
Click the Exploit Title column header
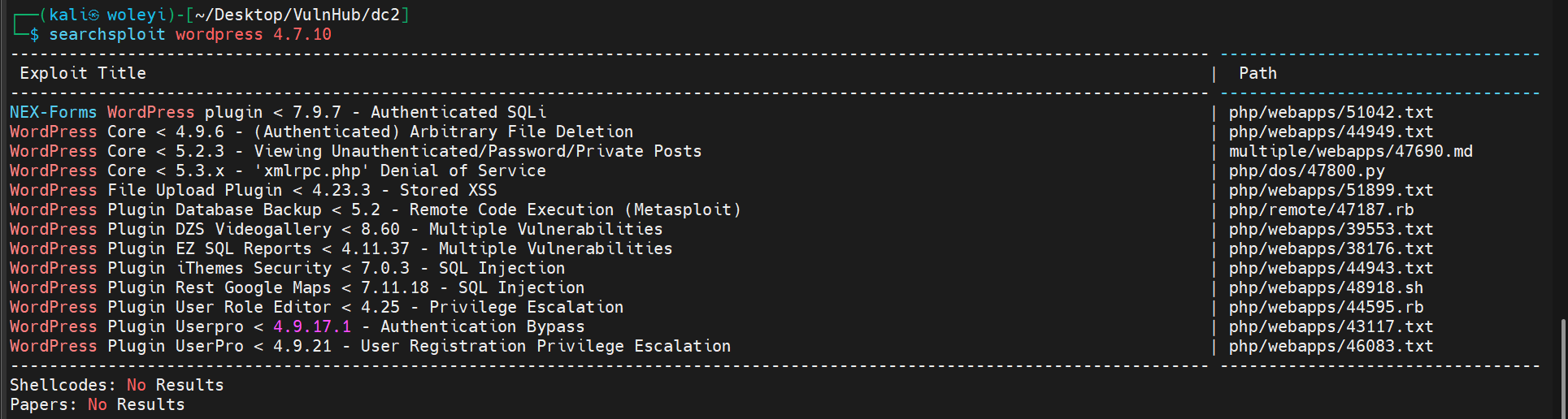[83, 73]
